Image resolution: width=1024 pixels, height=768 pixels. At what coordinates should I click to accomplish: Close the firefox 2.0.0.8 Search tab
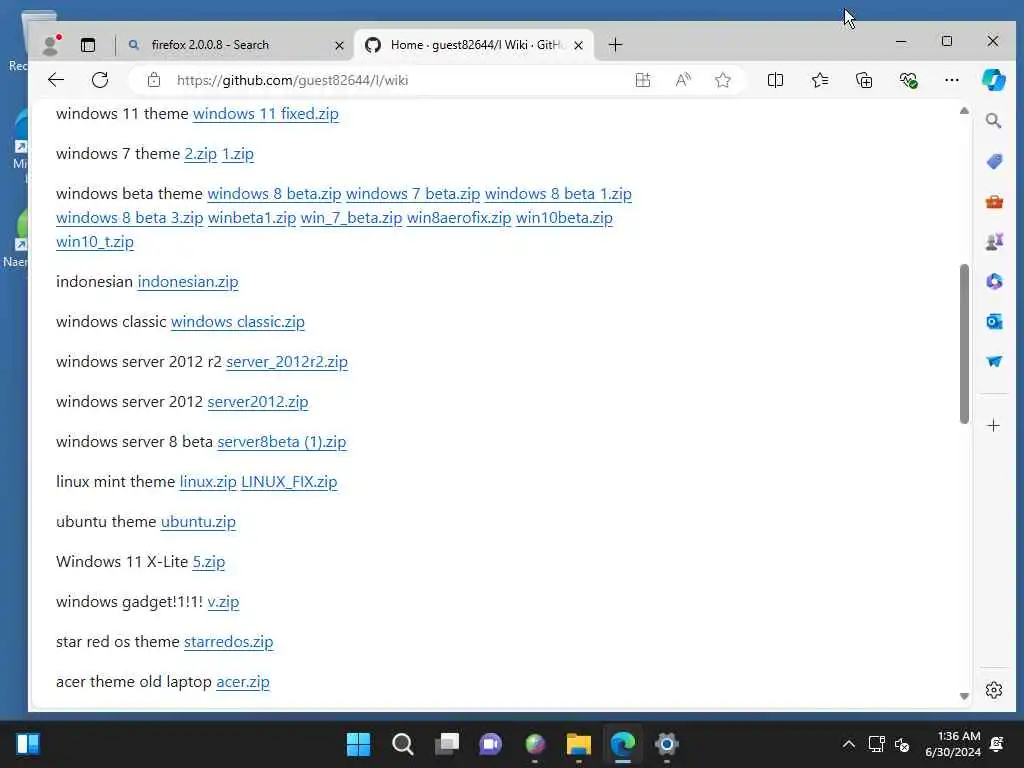pyautogui.click(x=339, y=45)
